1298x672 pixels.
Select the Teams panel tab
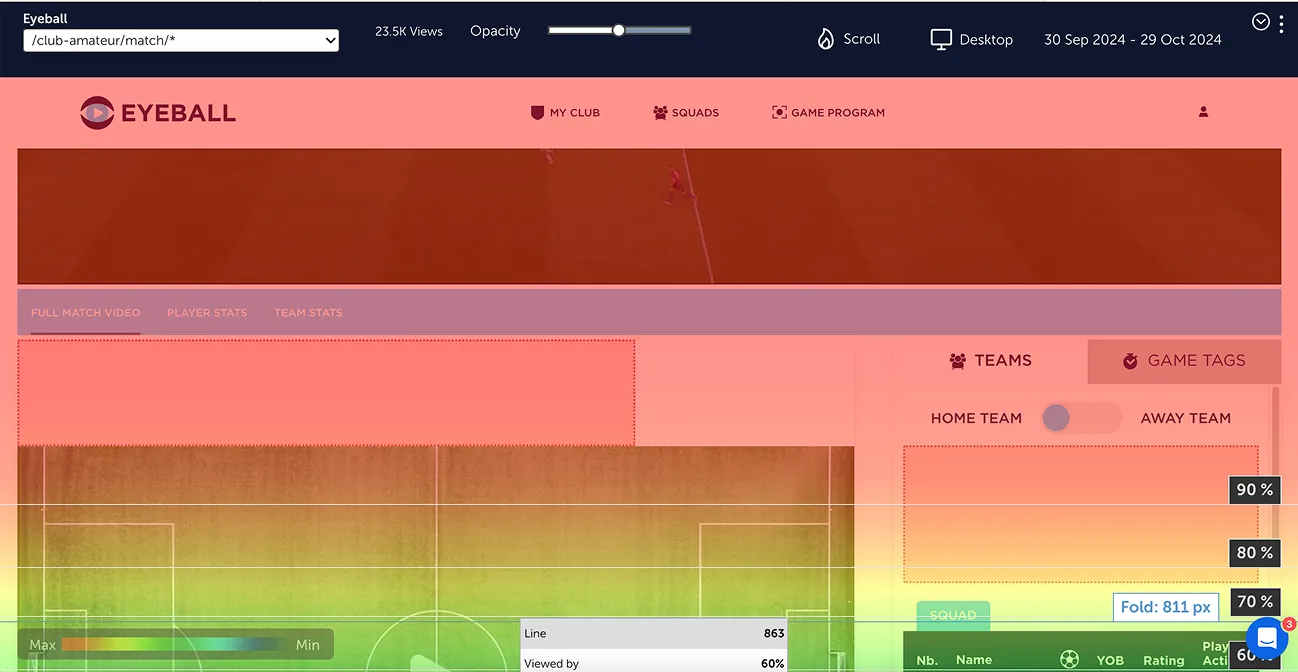[990, 361]
